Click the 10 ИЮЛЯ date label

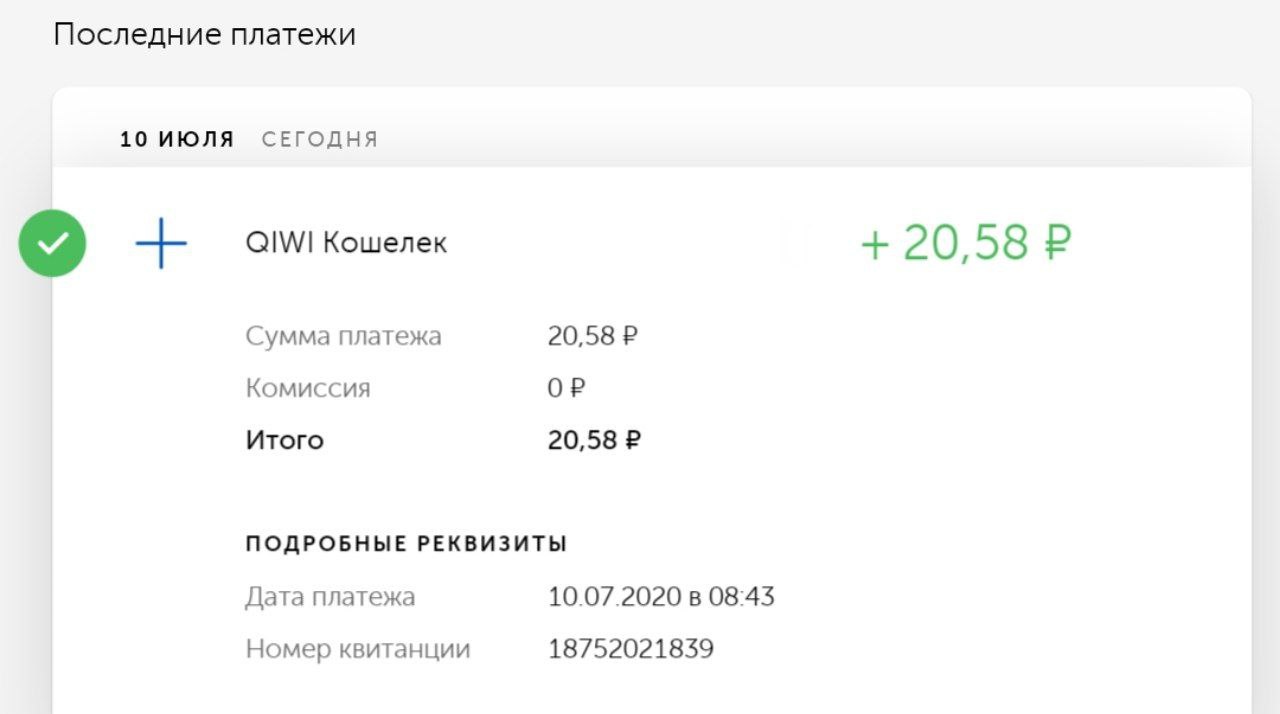click(177, 140)
